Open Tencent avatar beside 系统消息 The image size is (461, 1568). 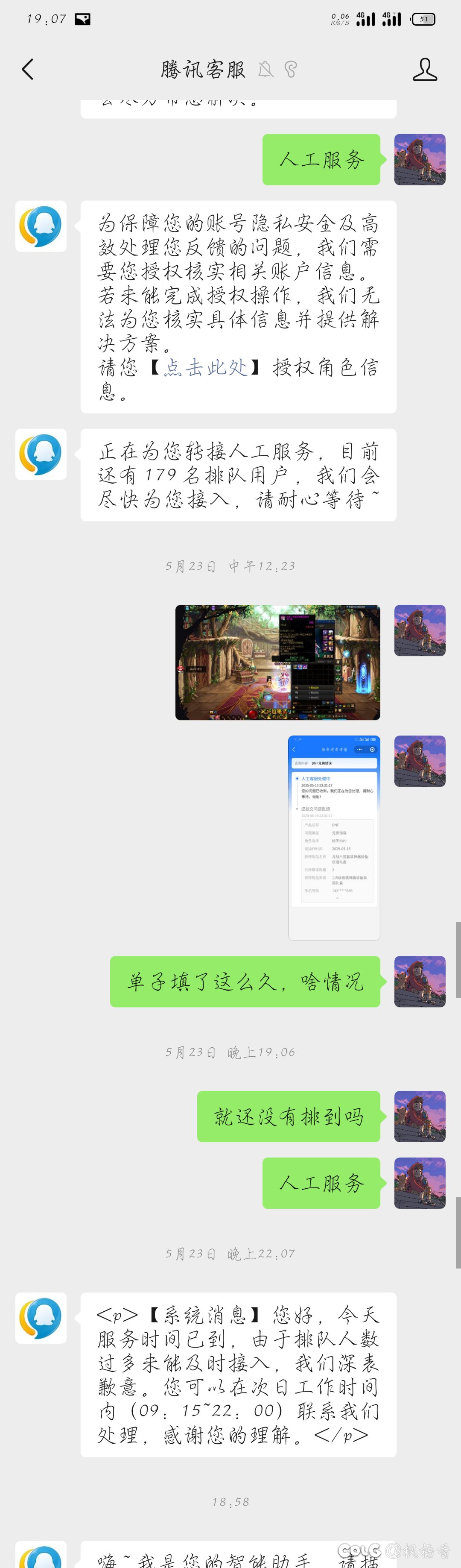tap(41, 1319)
